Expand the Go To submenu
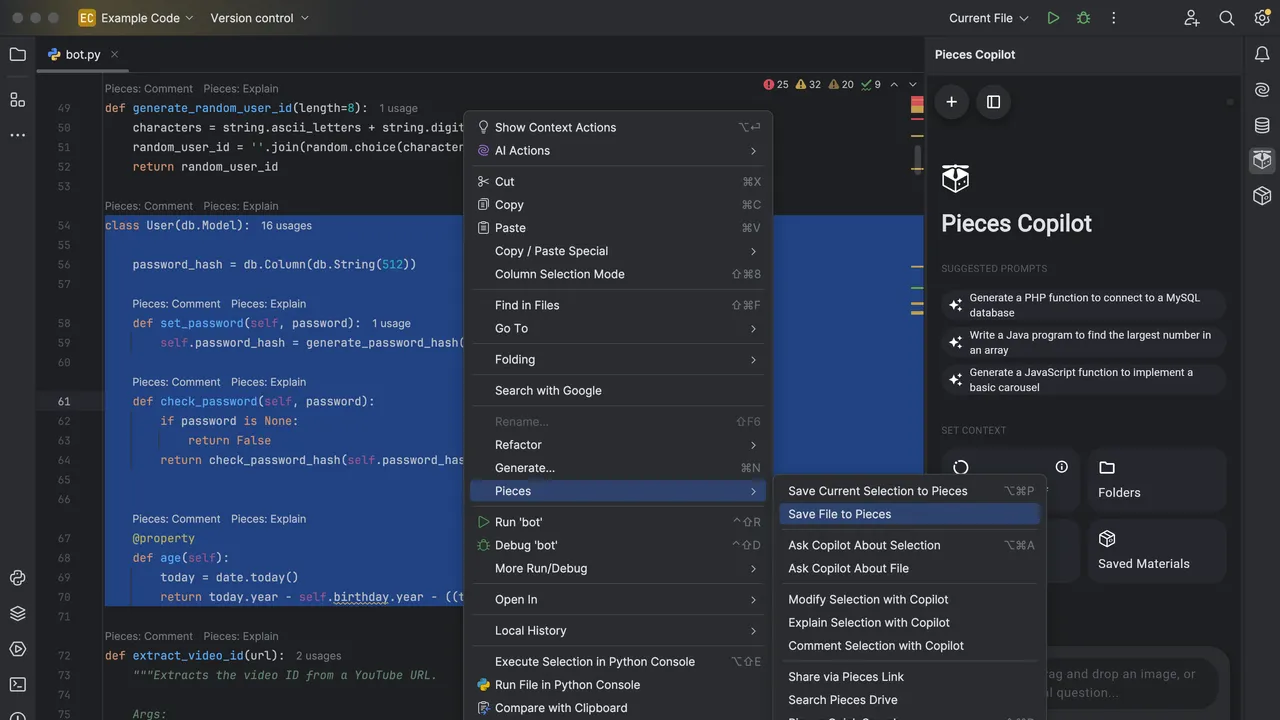 tap(619, 328)
